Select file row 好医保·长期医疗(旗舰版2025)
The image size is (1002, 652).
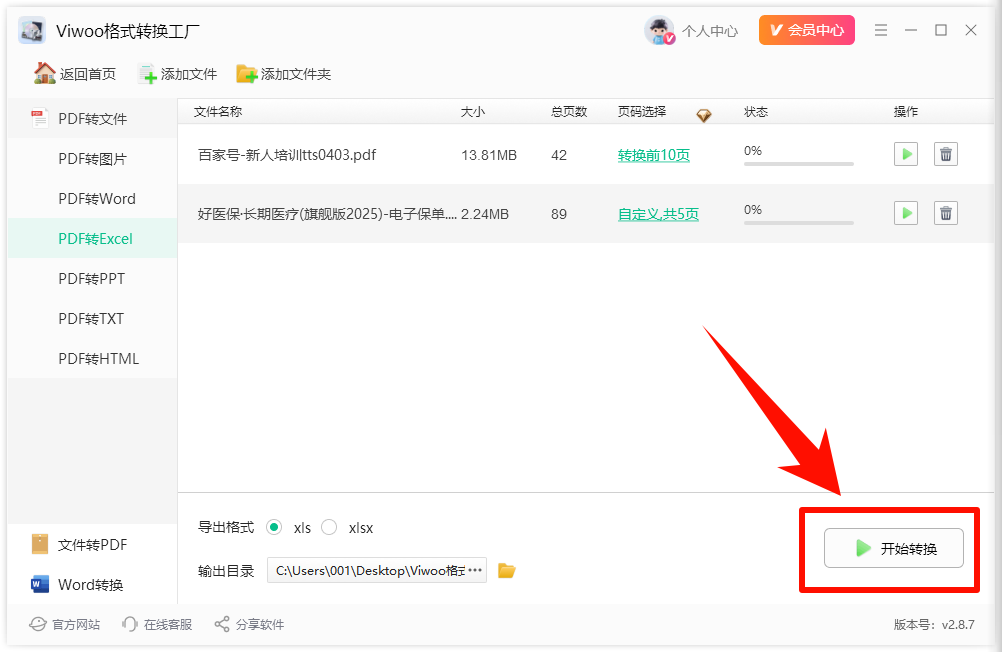pyautogui.click(x=585, y=213)
